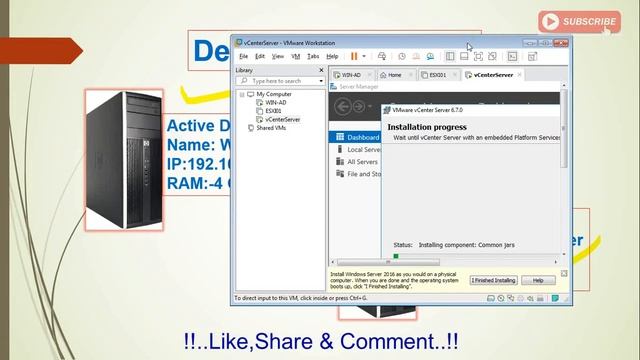Click the orange Suspend VM pause icon
Viewport: 640px width, 360px height.
[x=354, y=56]
